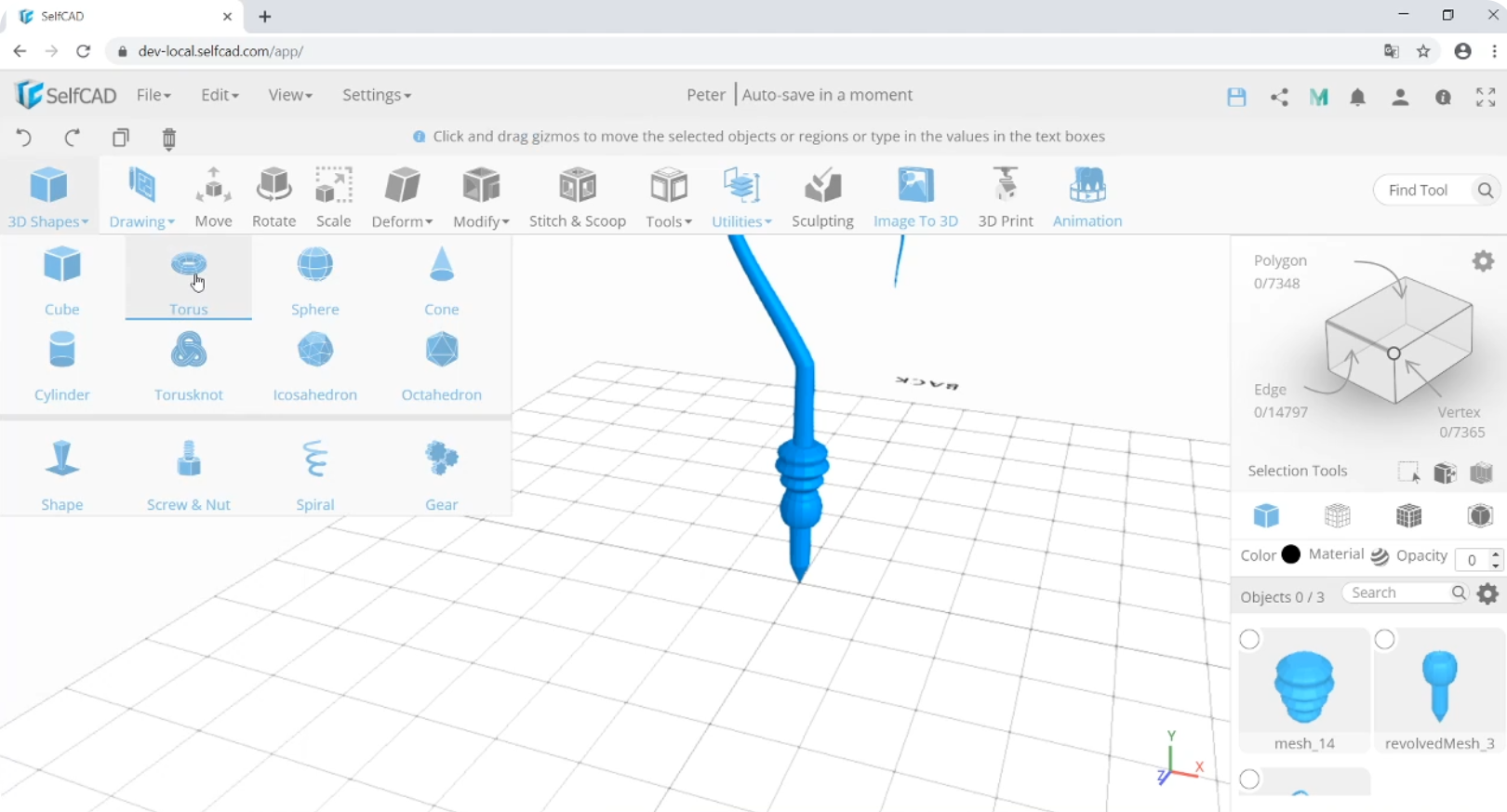The width and height of the screenshot is (1507, 812).
Task: Enable solid plus wireframe view mode
Action: pyautogui.click(x=1409, y=515)
